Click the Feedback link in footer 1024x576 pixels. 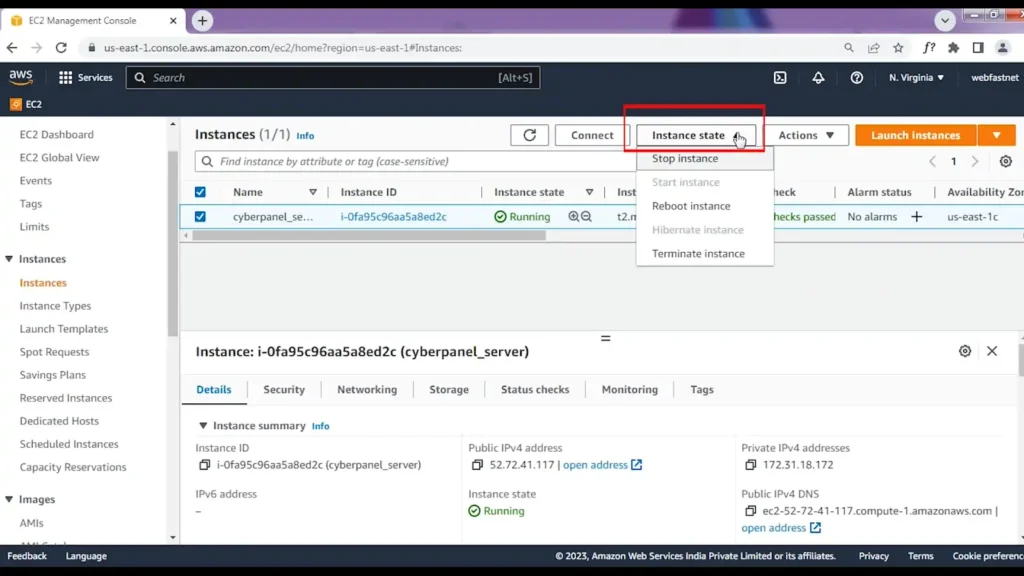tap(27, 556)
